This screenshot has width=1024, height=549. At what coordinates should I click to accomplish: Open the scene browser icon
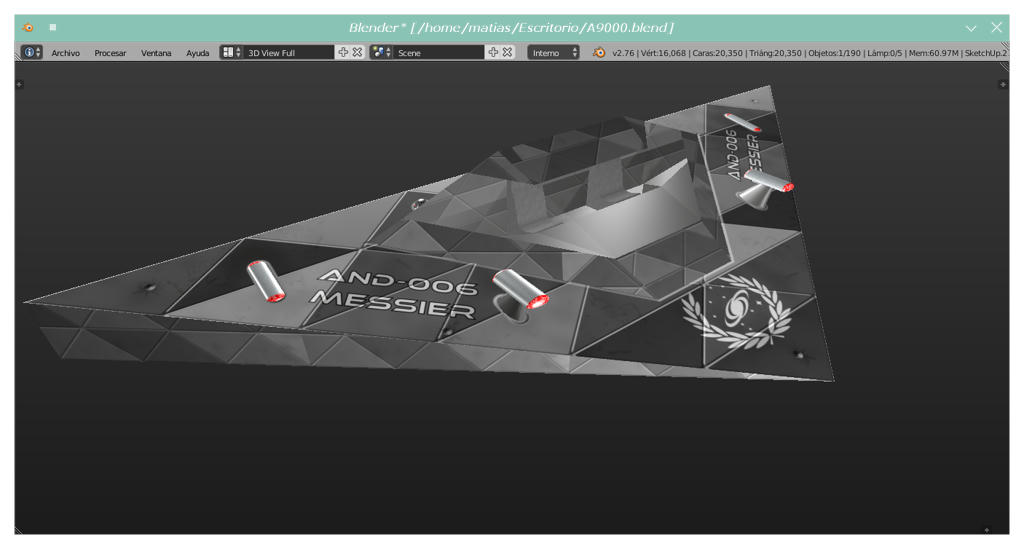point(381,52)
